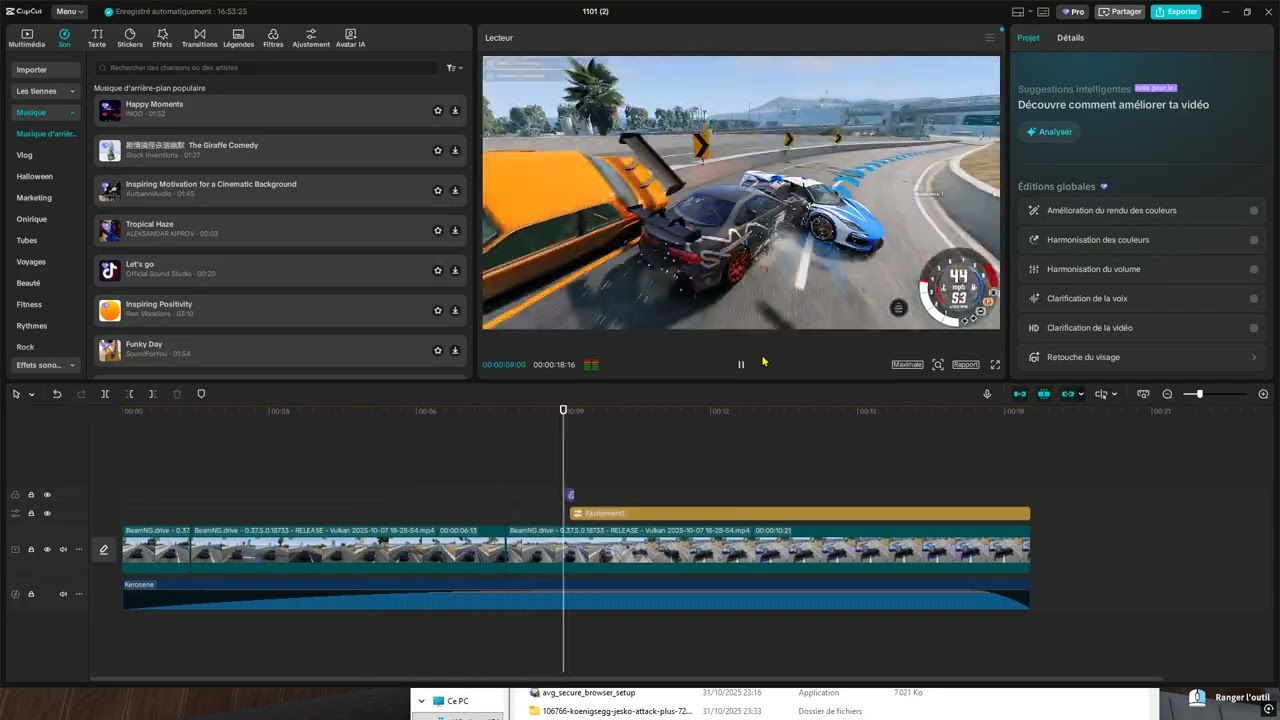Expand the Les tiennes category
The width and height of the screenshot is (1280, 720).
pos(46,91)
